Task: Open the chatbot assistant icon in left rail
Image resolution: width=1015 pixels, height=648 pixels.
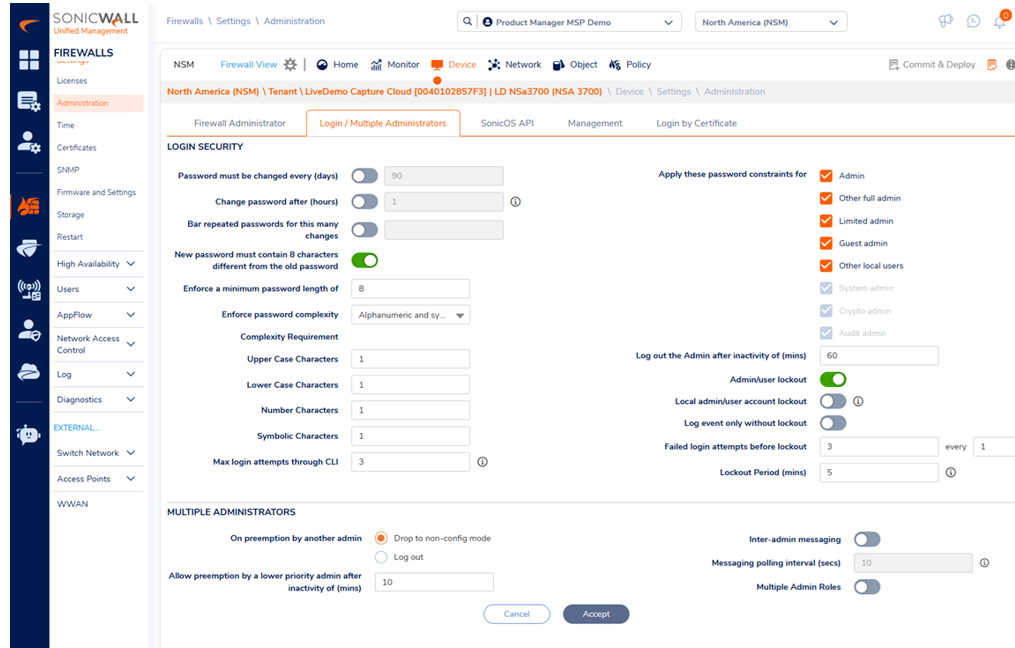Action: 29,434
